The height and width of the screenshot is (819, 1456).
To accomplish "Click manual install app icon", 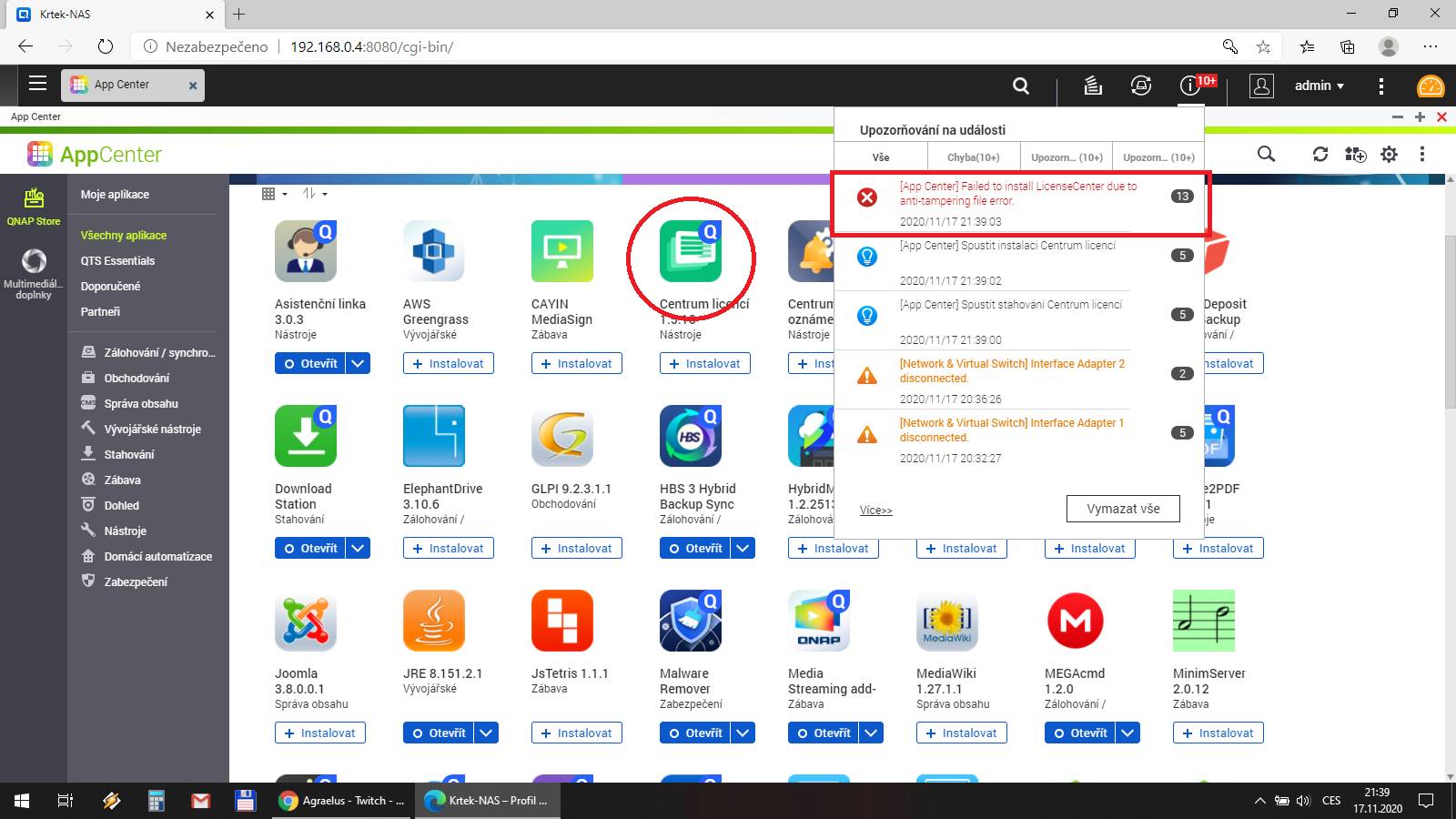I will click(1355, 154).
